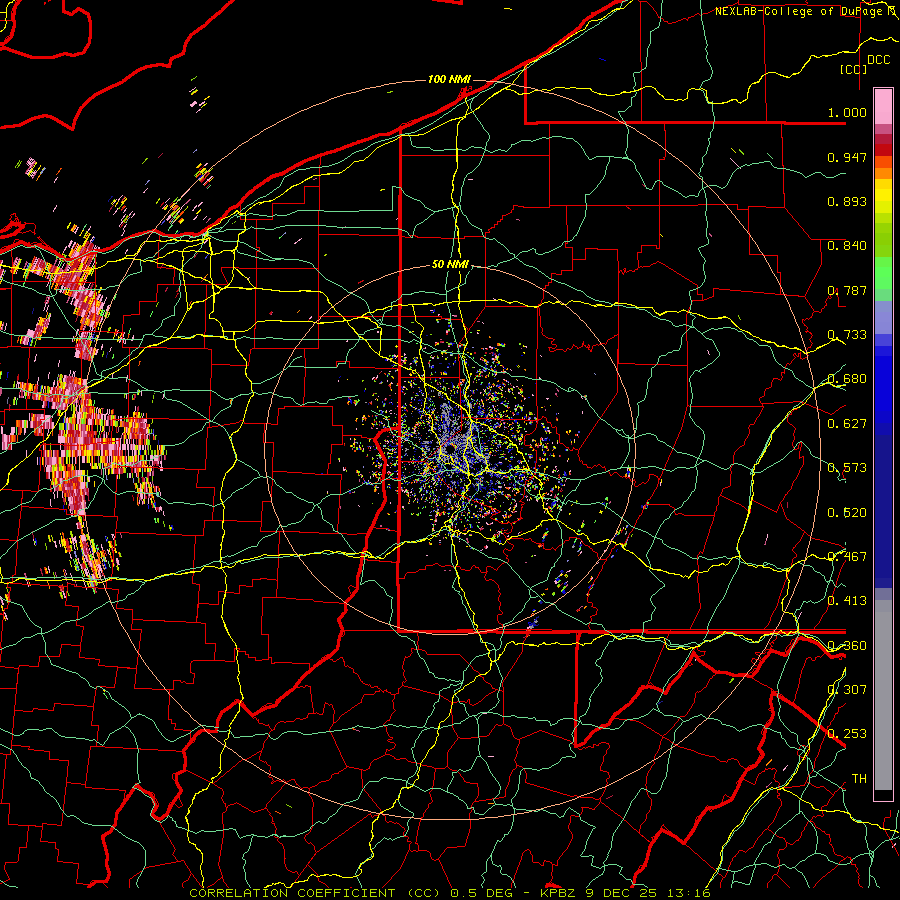Select the 0.627 scale value

[x=847, y=424]
